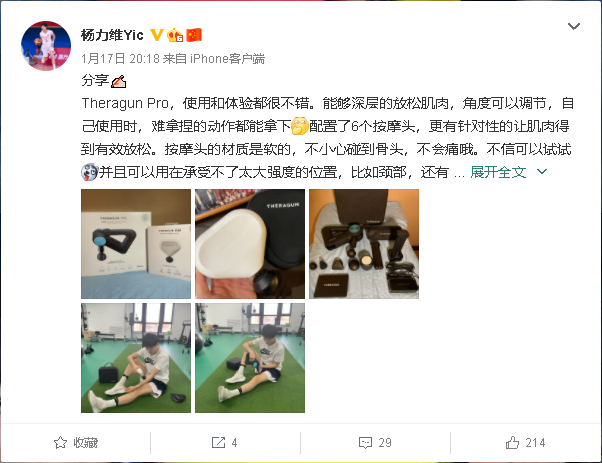Click the iPhone客户端 source link
The width and height of the screenshot is (602, 463).
[227, 59]
